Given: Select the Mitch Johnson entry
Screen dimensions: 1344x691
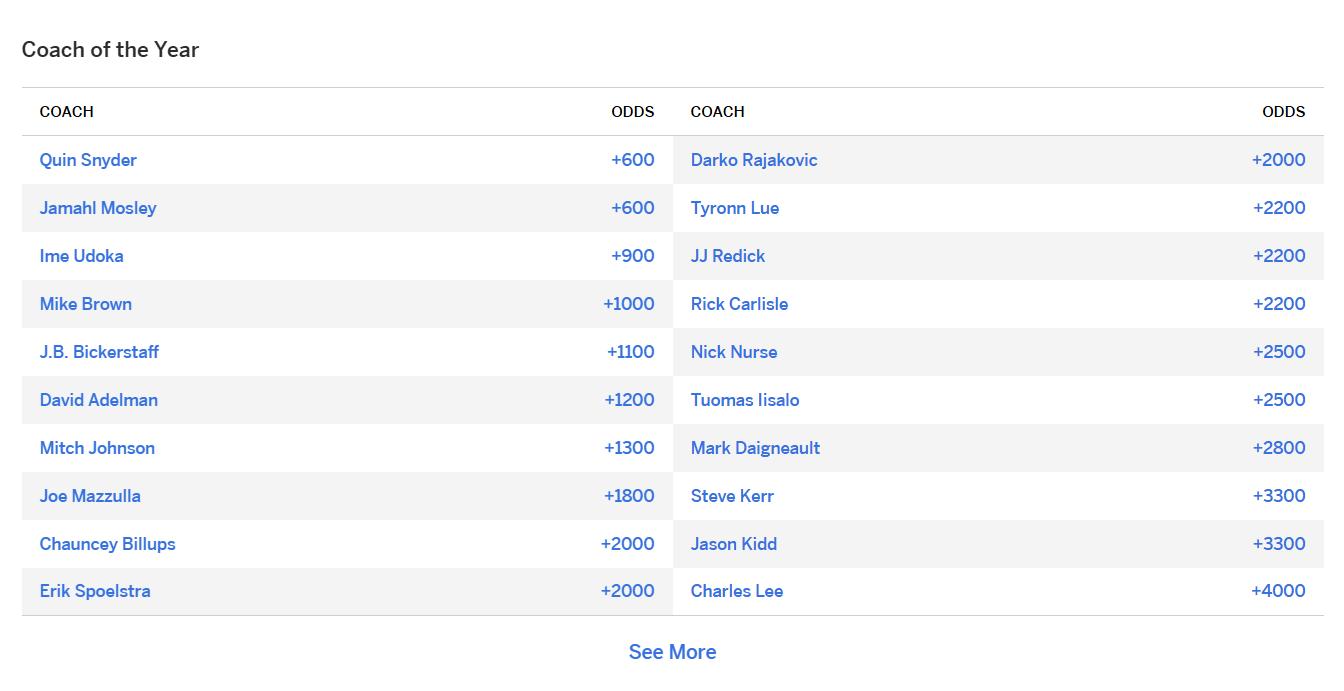Looking at the screenshot, I should click(97, 448).
